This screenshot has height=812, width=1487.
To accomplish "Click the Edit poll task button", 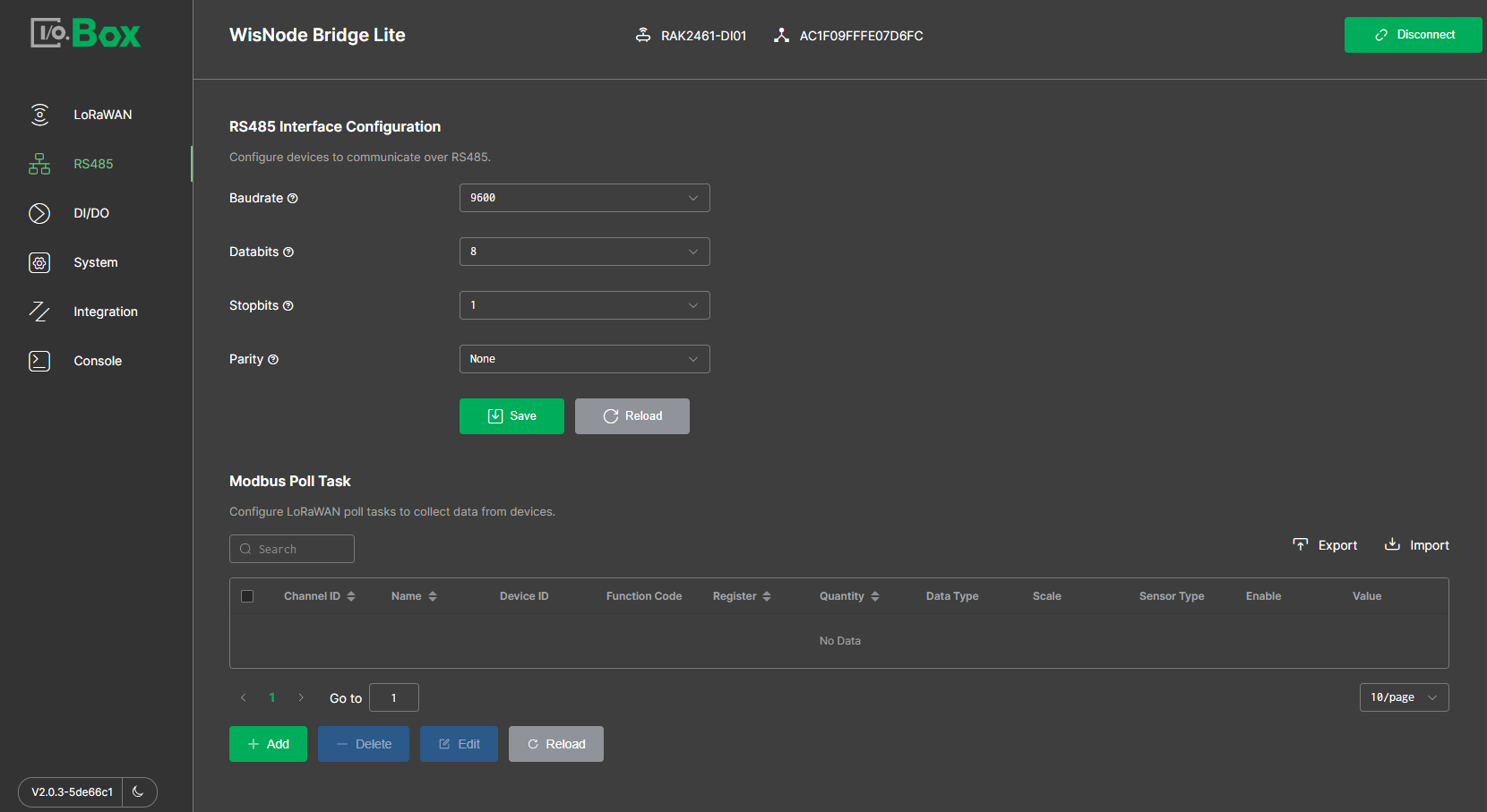I will tap(459, 744).
